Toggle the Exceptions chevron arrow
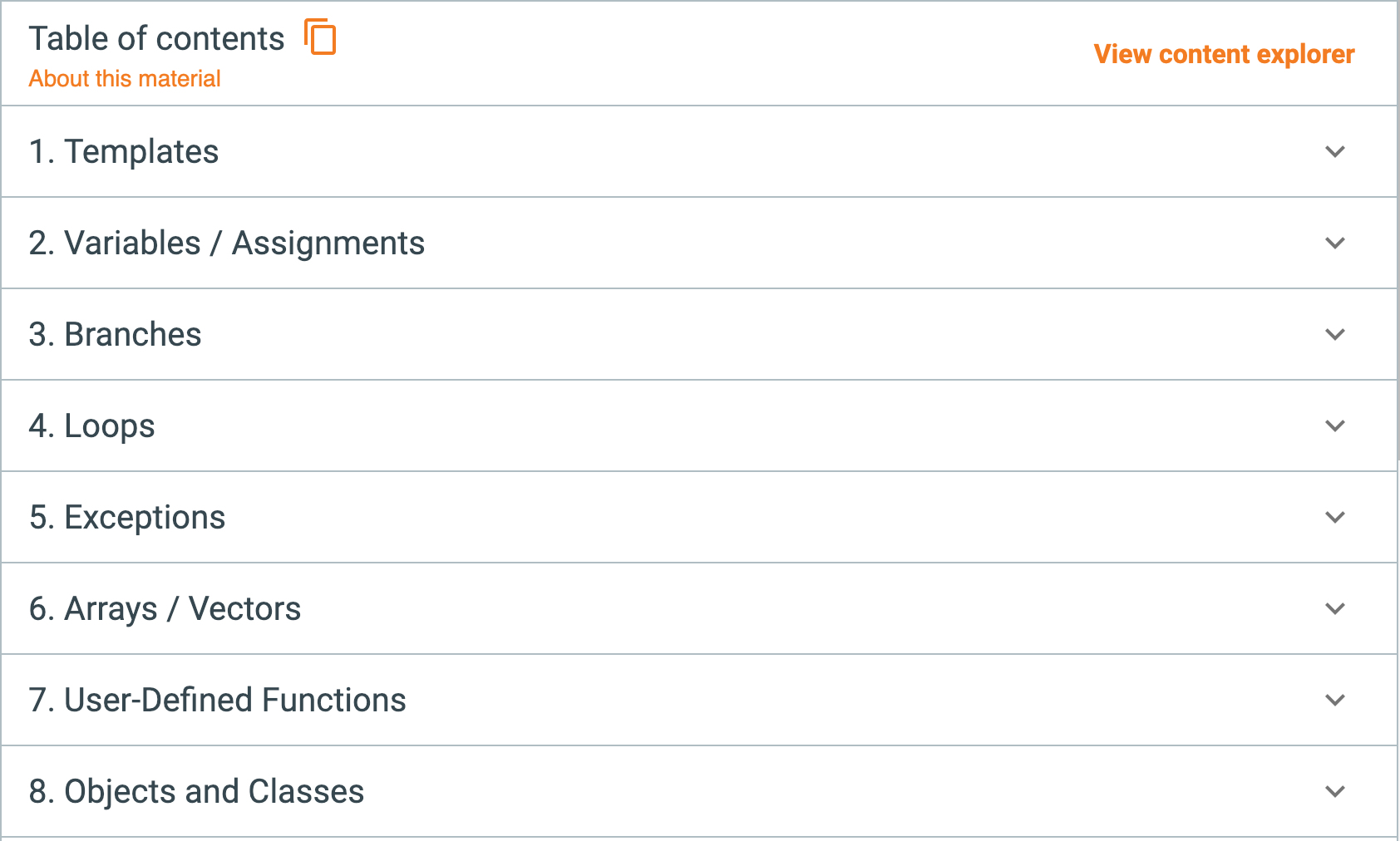The height and width of the screenshot is (841, 1400). (1335, 518)
